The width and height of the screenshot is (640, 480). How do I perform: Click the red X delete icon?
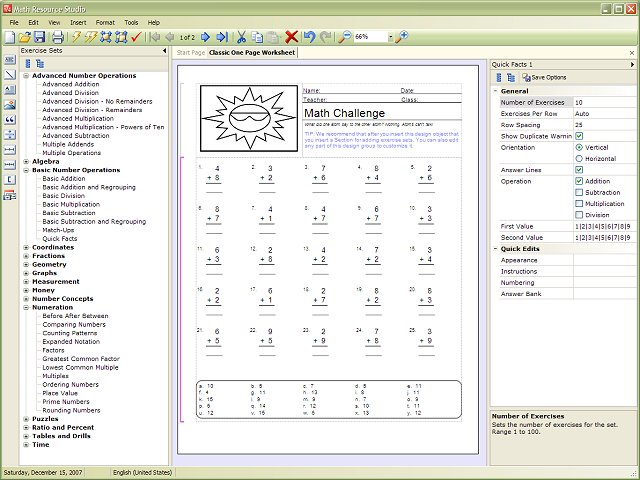pyautogui.click(x=292, y=37)
